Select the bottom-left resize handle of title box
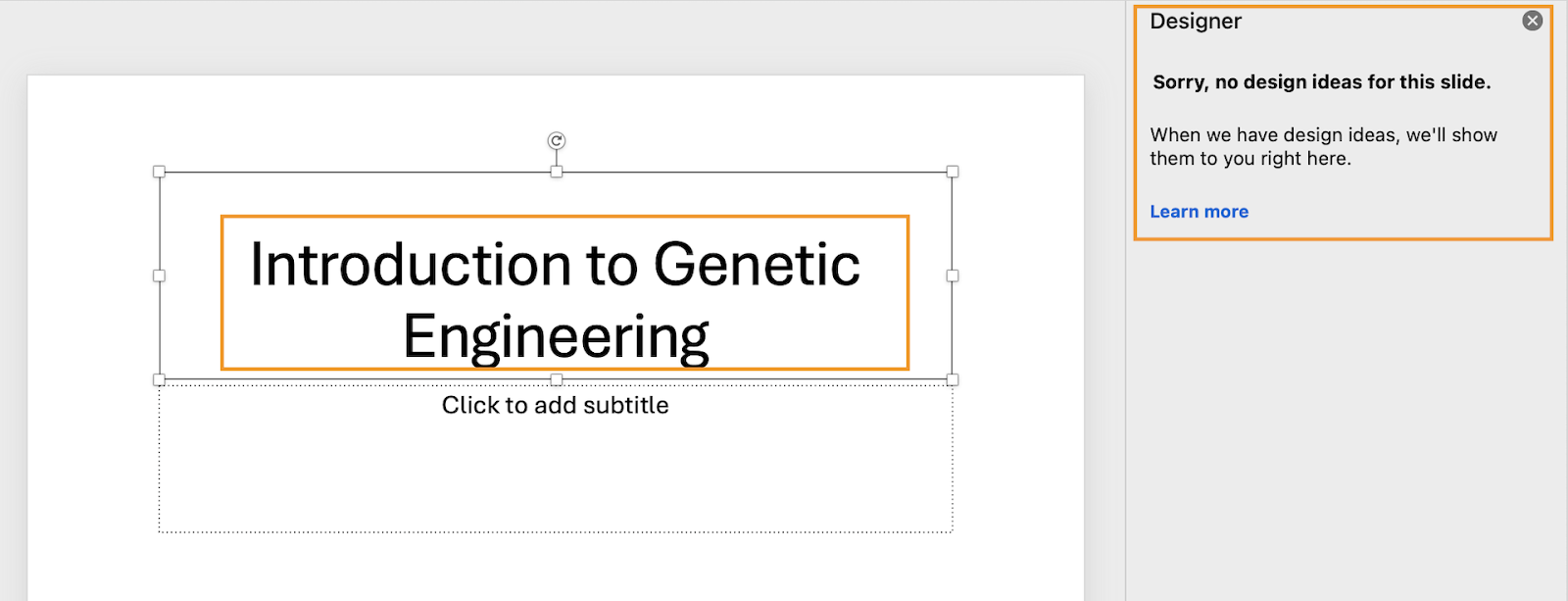The image size is (1568, 601). point(160,379)
